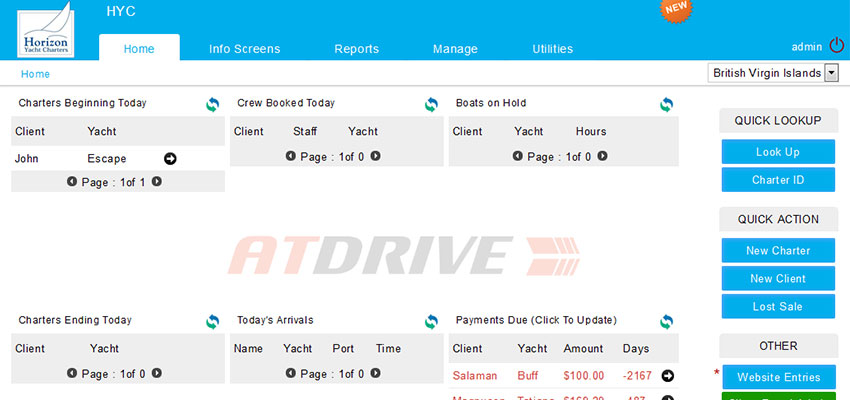Click the Lost Sale button

point(778,307)
